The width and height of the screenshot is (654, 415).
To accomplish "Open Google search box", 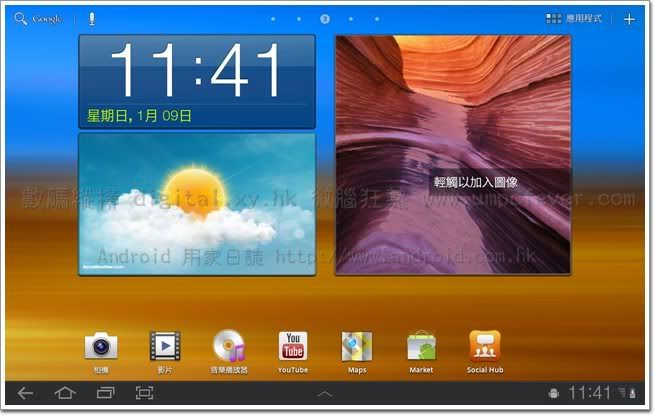I will pos(40,19).
